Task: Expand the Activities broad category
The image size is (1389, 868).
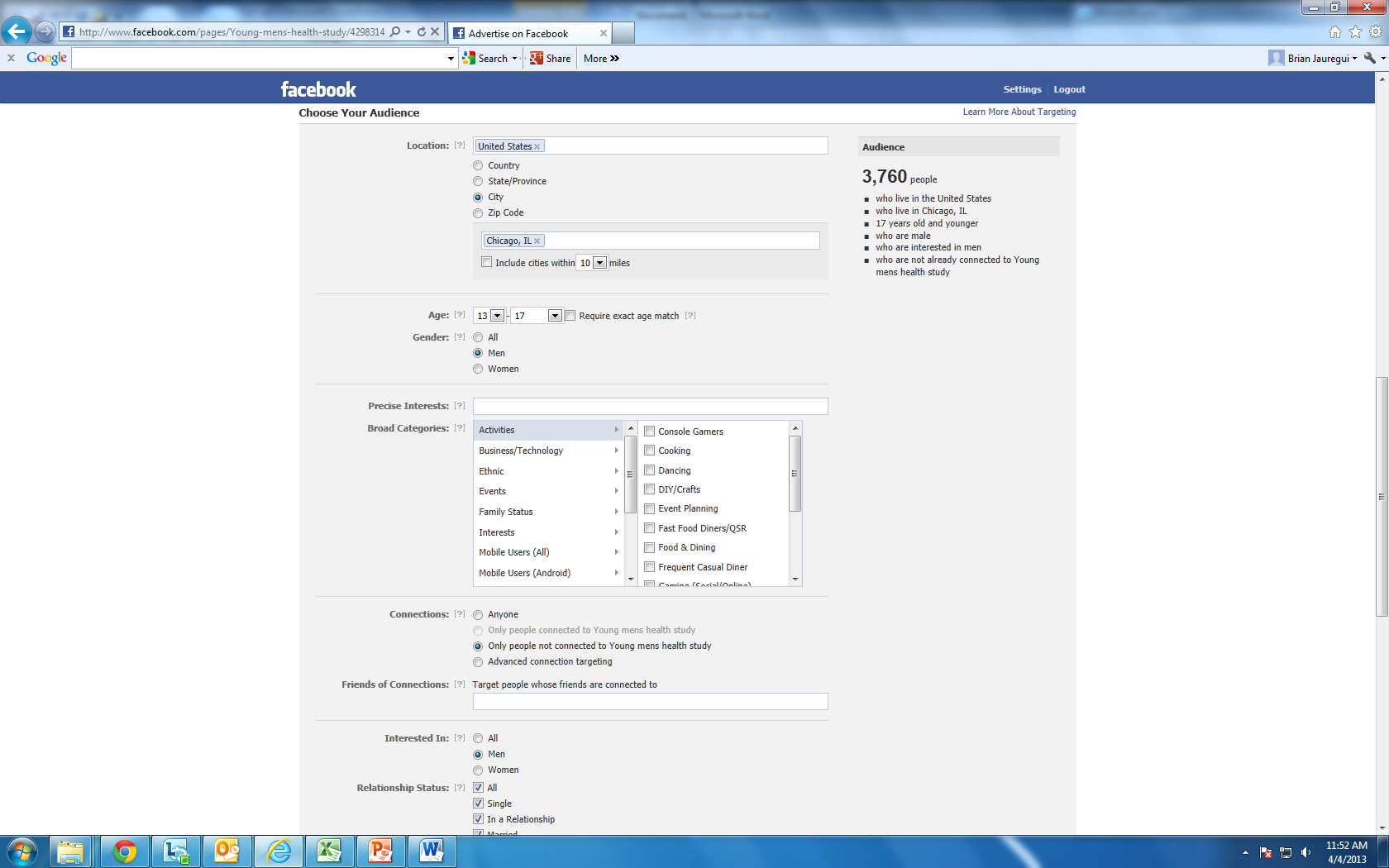Action: (x=548, y=430)
